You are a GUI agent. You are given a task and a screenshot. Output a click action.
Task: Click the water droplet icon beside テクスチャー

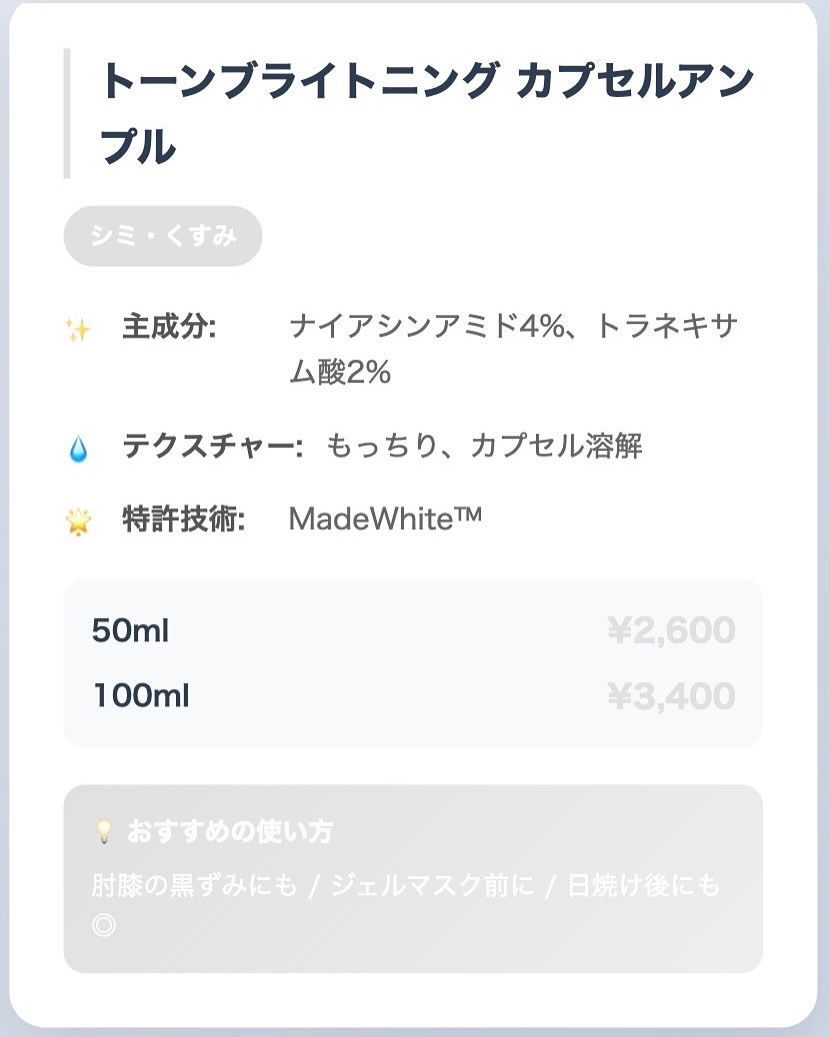tap(77, 449)
